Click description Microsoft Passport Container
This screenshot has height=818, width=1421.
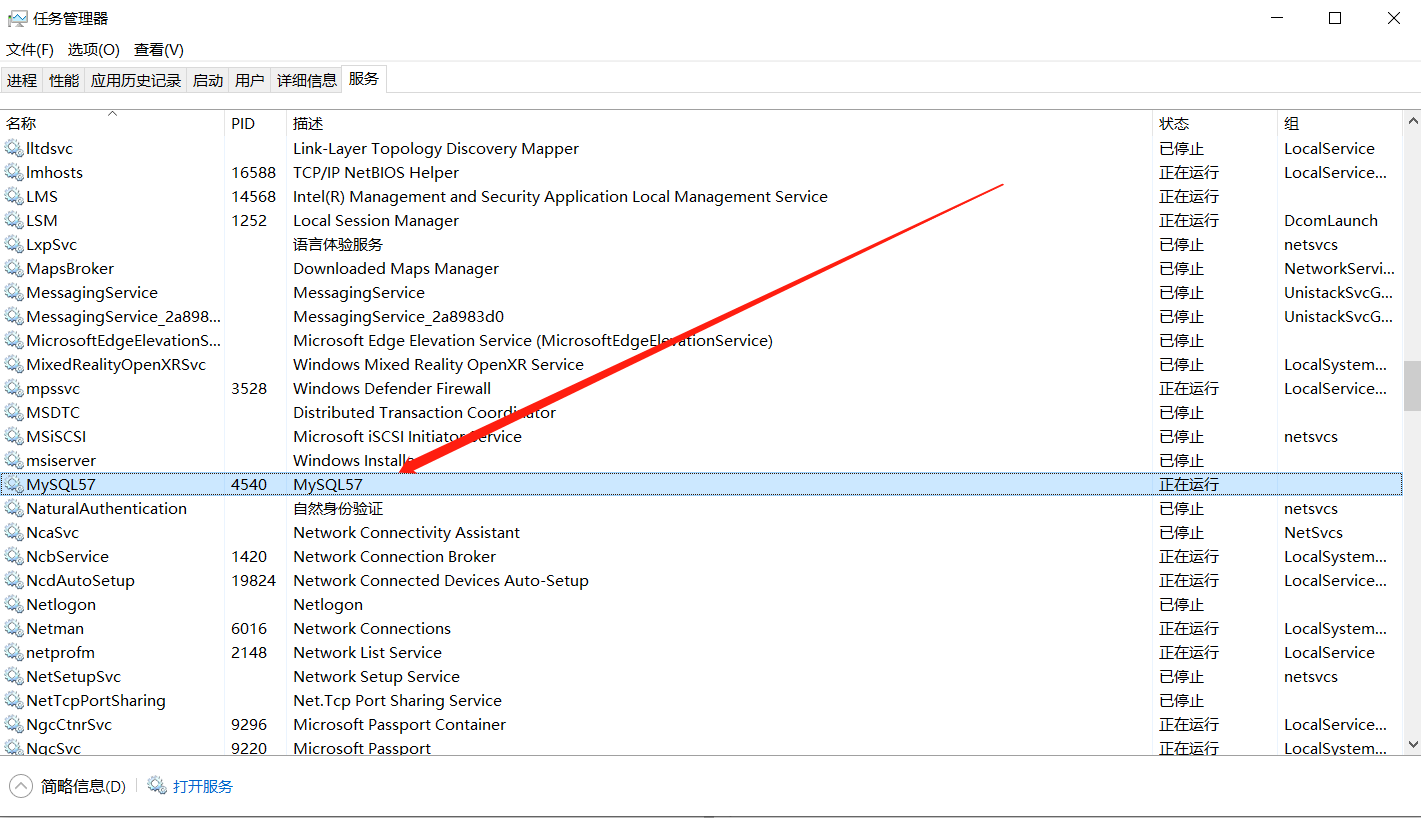tap(399, 724)
